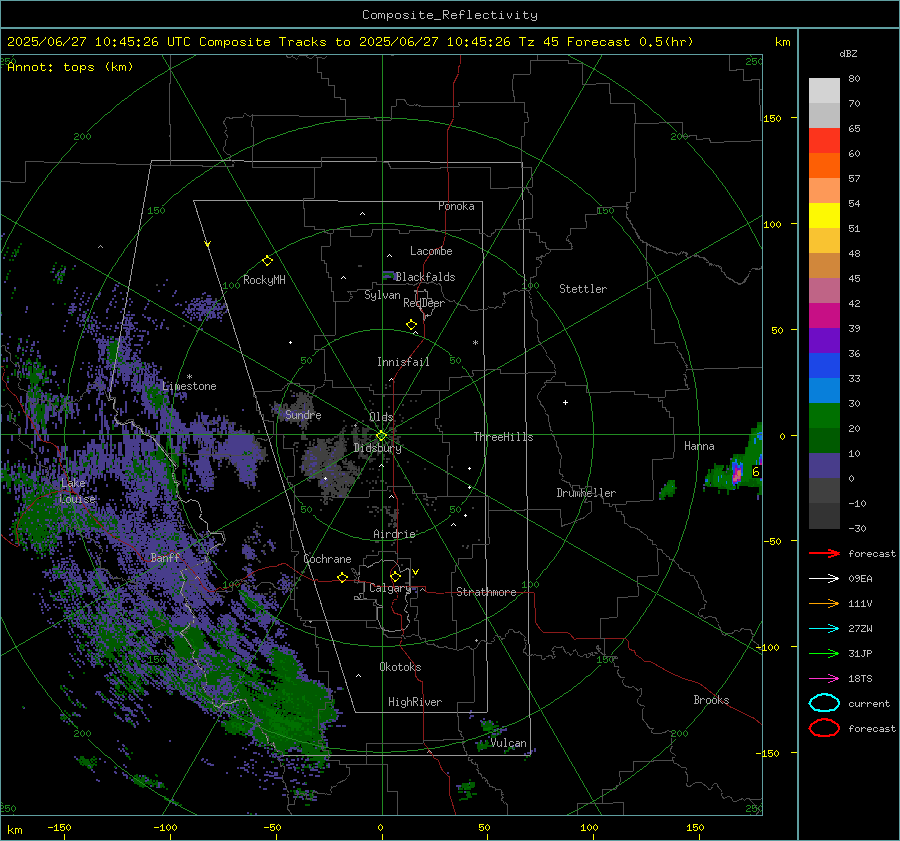
Task: Click the Okotoks label
Action: [x=400, y=667]
